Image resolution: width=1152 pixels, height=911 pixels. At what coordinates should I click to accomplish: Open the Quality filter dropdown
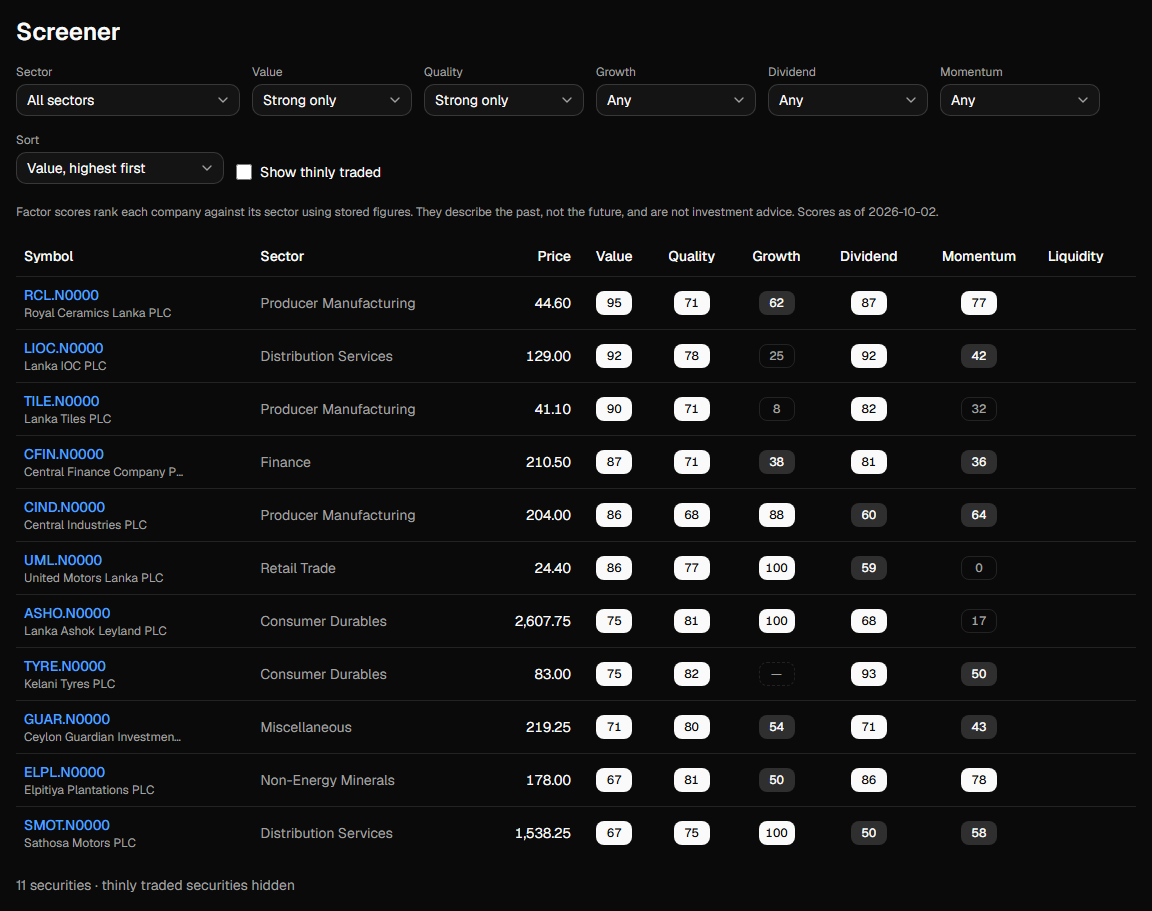(x=503, y=100)
